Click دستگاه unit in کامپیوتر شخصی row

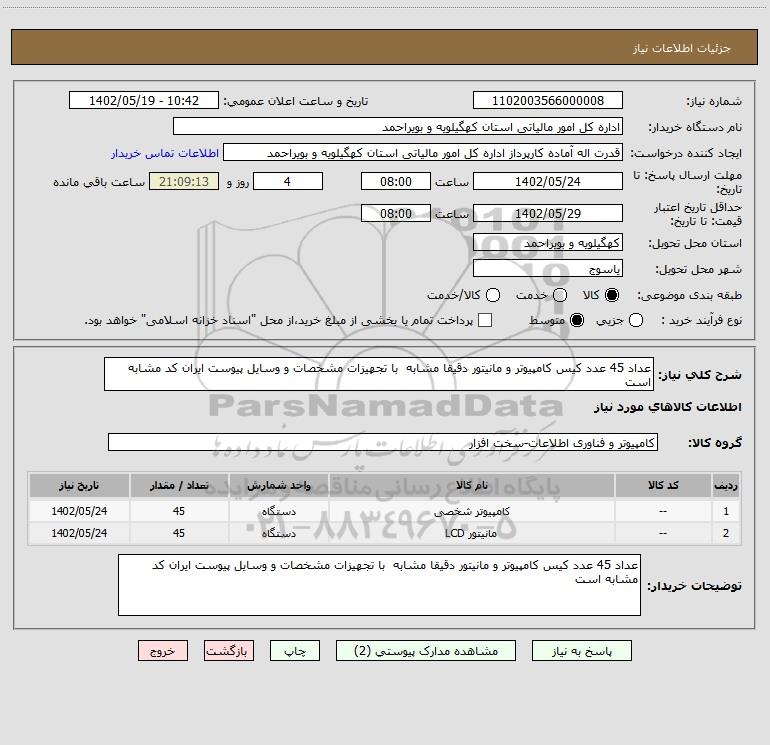278,511
